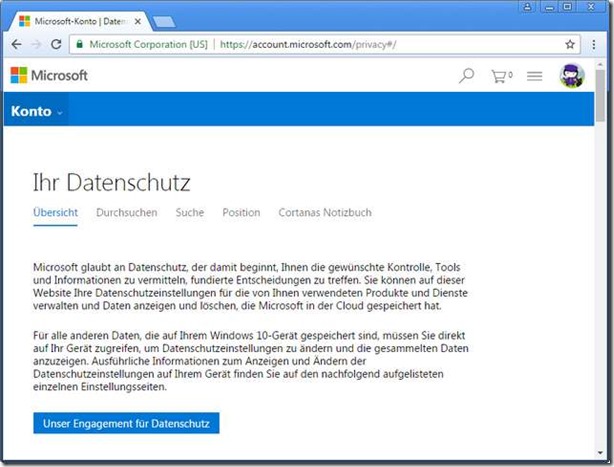Bookmark this page with the star icon
The image size is (614, 467).
[x=570, y=44]
